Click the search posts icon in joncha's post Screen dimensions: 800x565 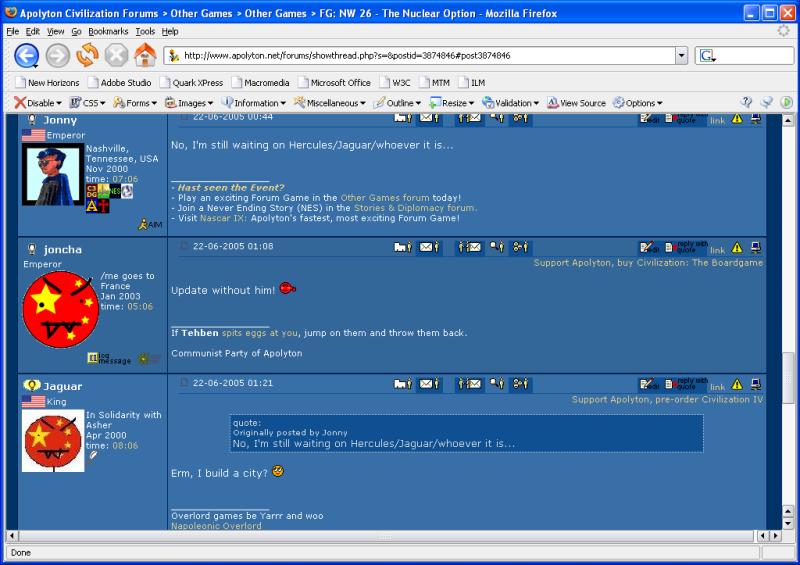point(497,248)
